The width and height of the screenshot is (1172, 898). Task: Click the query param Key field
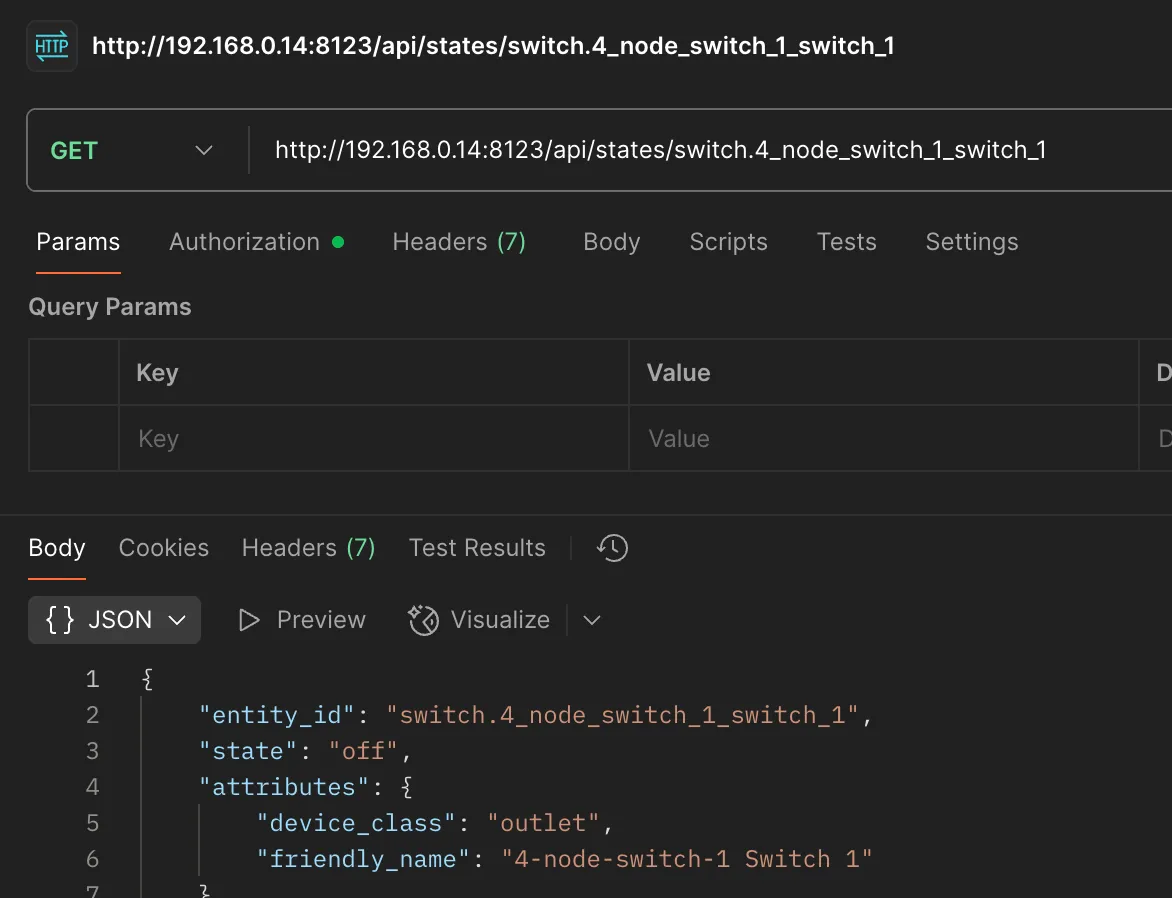pyautogui.click(x=372, y=439)
